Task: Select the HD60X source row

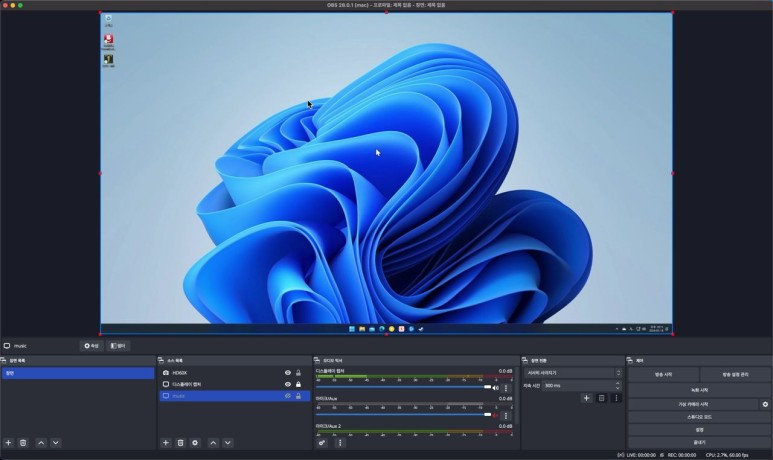Action: pos(235,373)
